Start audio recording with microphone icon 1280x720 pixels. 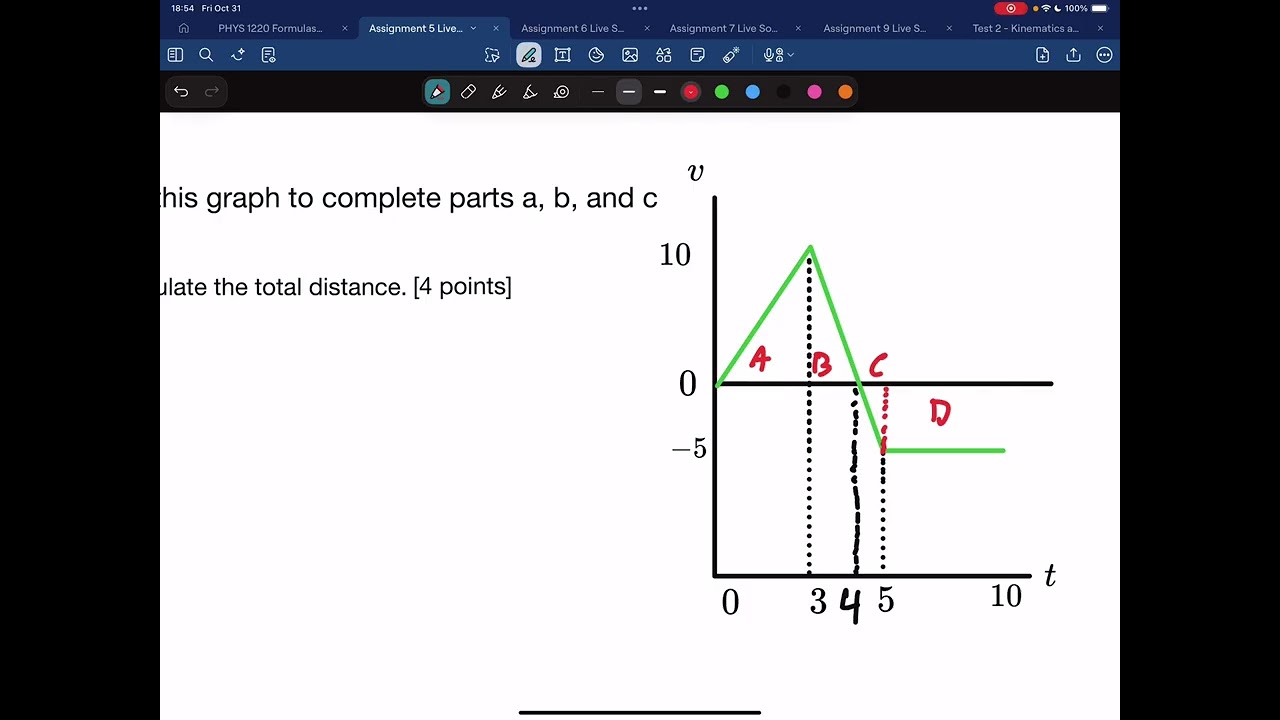(771, 55)
